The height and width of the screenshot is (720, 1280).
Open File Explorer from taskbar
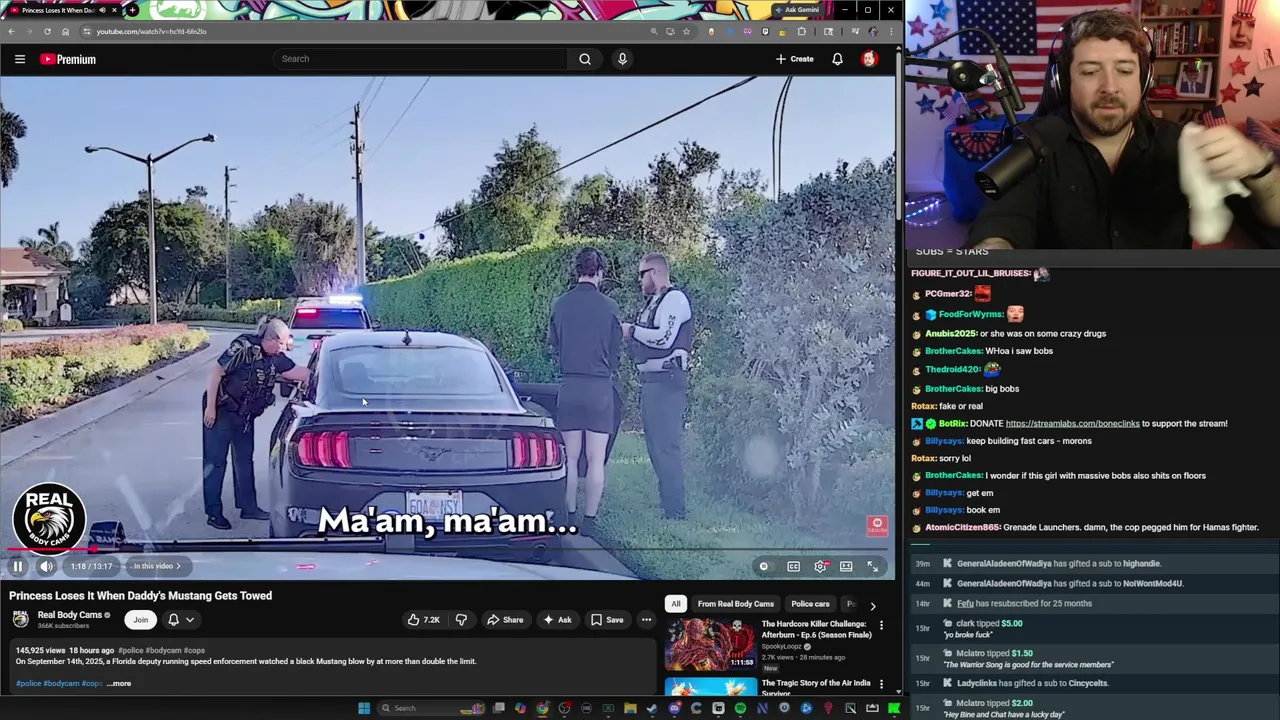tap(630, 708)
